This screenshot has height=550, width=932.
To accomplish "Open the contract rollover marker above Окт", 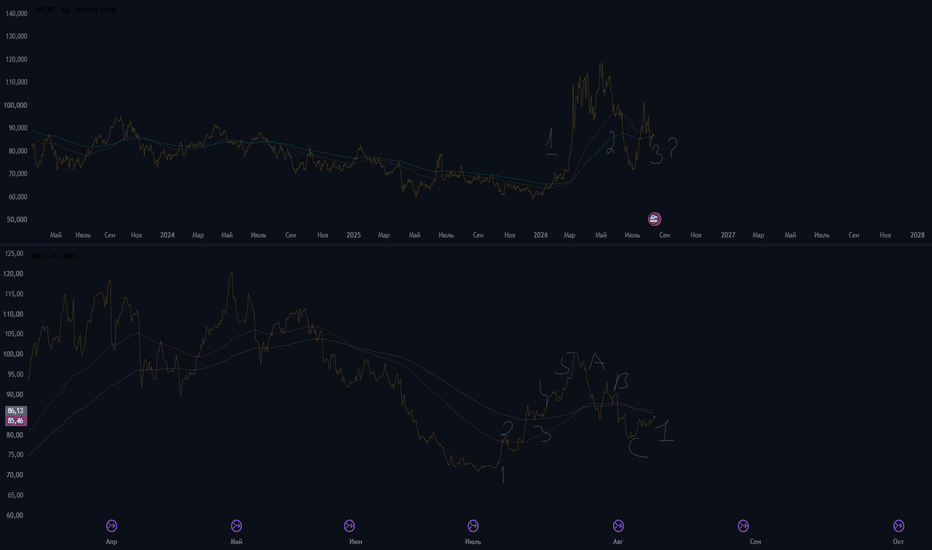I will [x=899, y=526].
